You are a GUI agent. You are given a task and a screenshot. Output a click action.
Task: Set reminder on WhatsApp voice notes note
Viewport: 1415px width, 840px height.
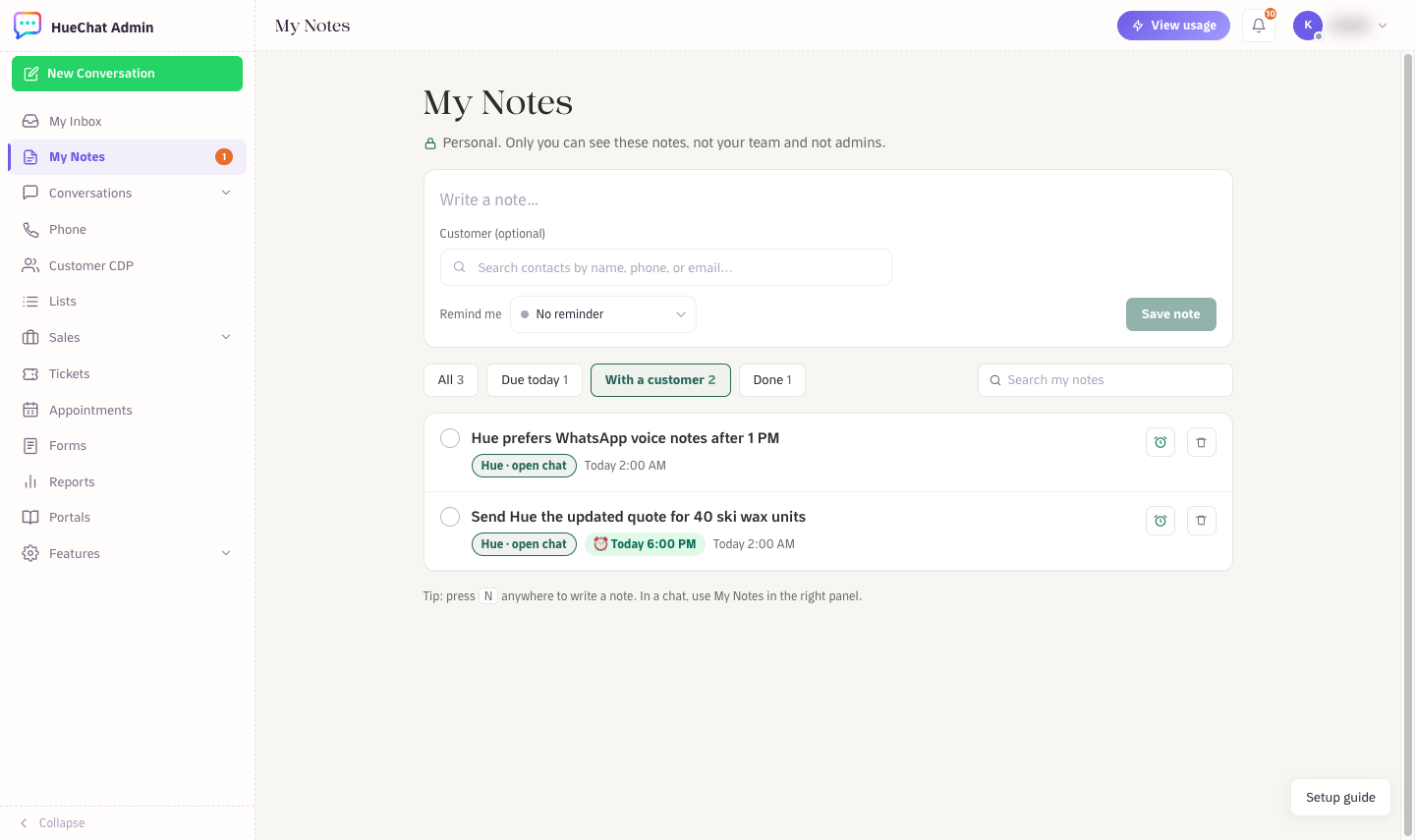coord(1160,442)
